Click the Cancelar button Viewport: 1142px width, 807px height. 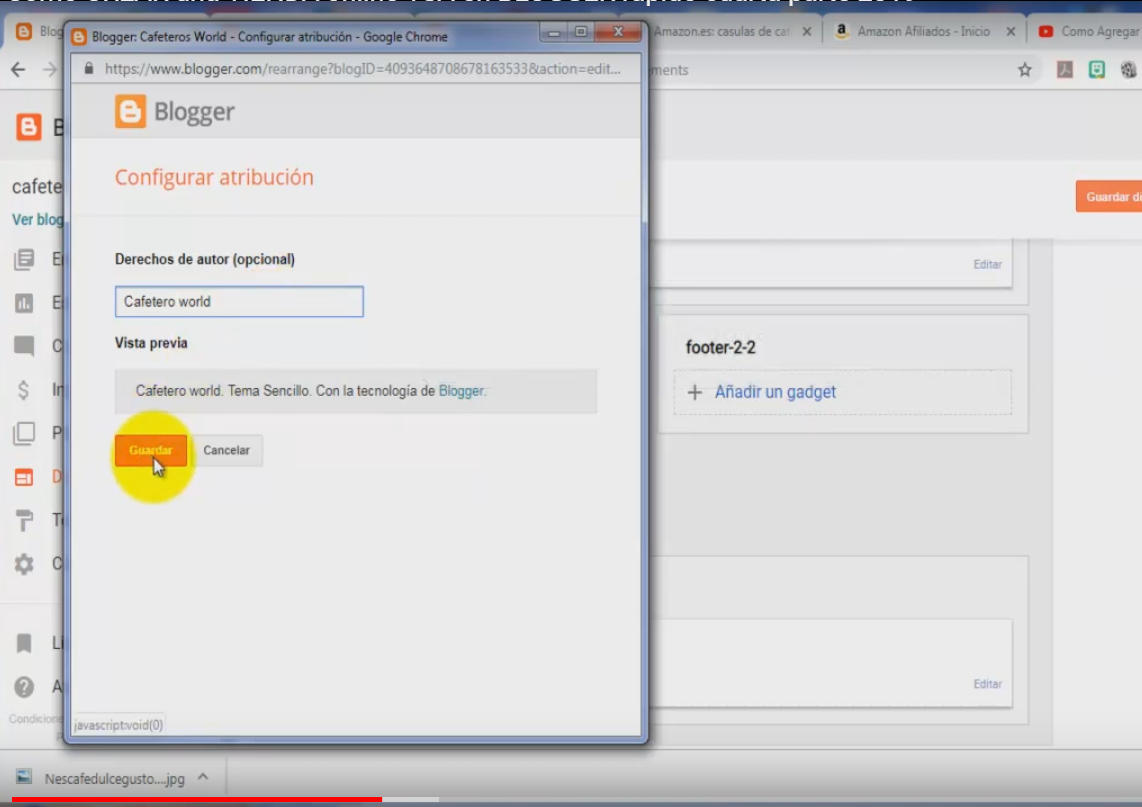click(x=227, y=450)
